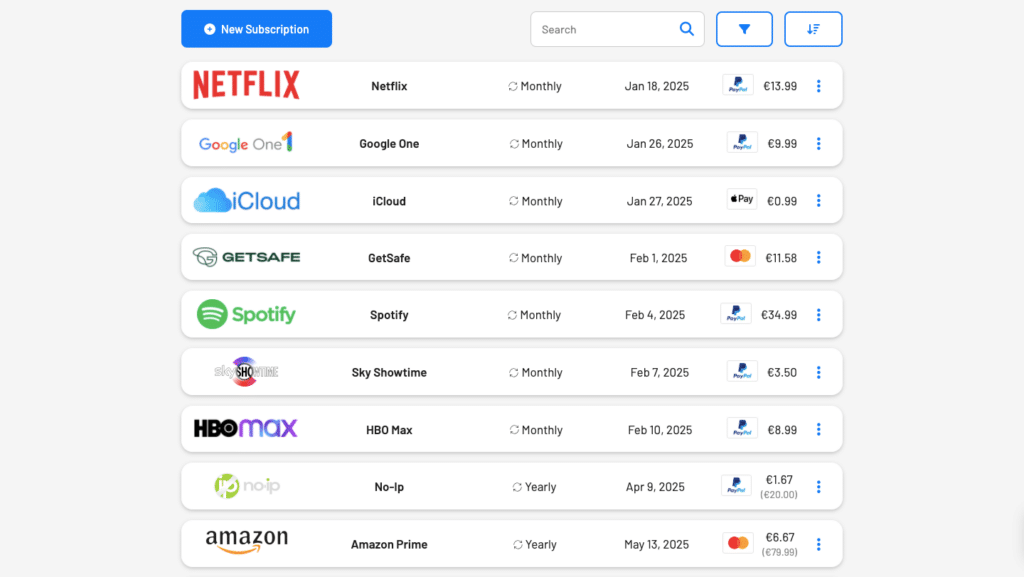This screenshot has height=577, width=1024.
Task: Open the Netflix row three-dot menu
Action: click(x=818, y=86)
